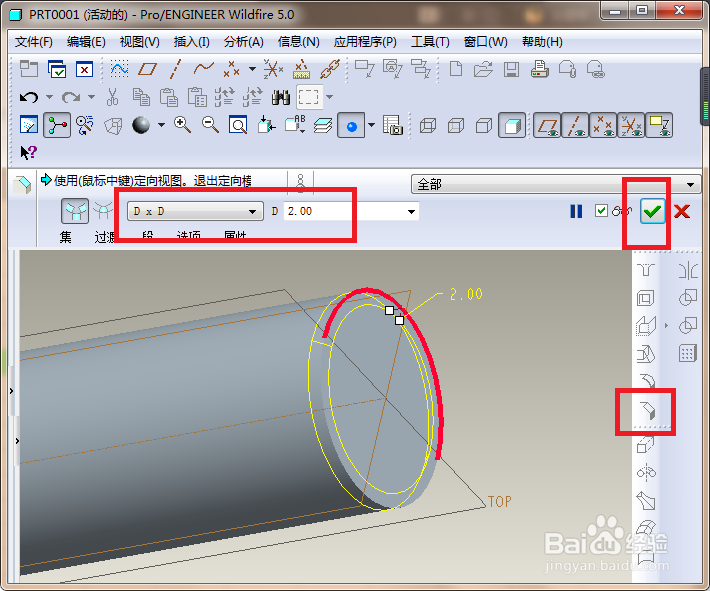Open the 工具(T) menu
Viewport: 710px width, 591px height.
(430, 42)
